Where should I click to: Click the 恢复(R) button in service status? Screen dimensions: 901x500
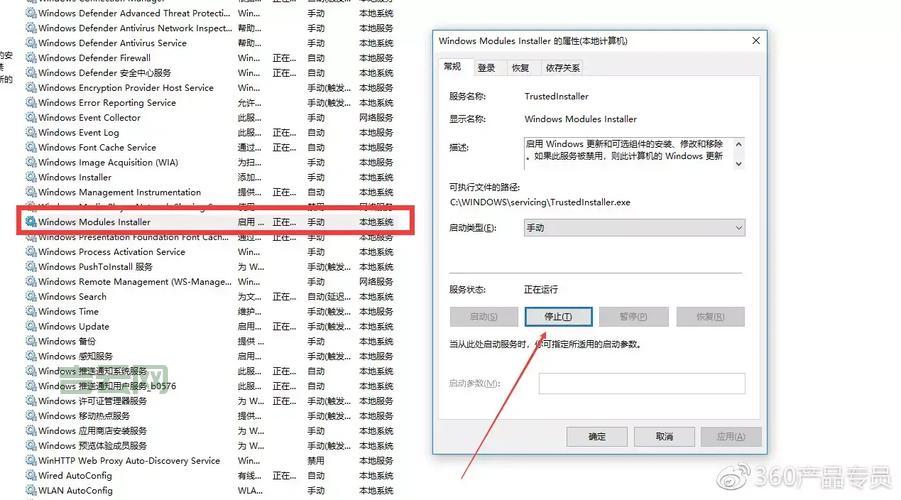(710, 317)
